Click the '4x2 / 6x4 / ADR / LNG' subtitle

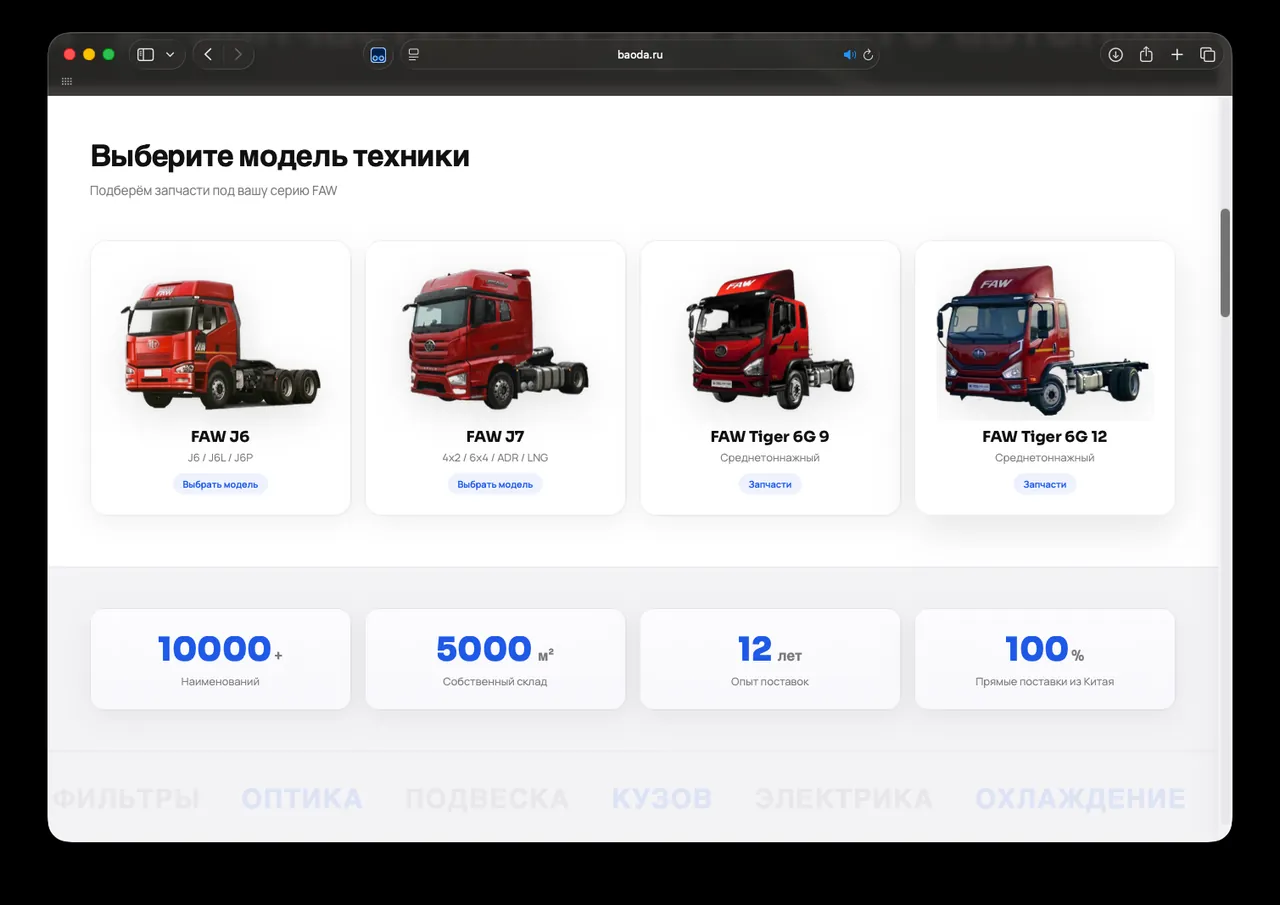point(495,458)
